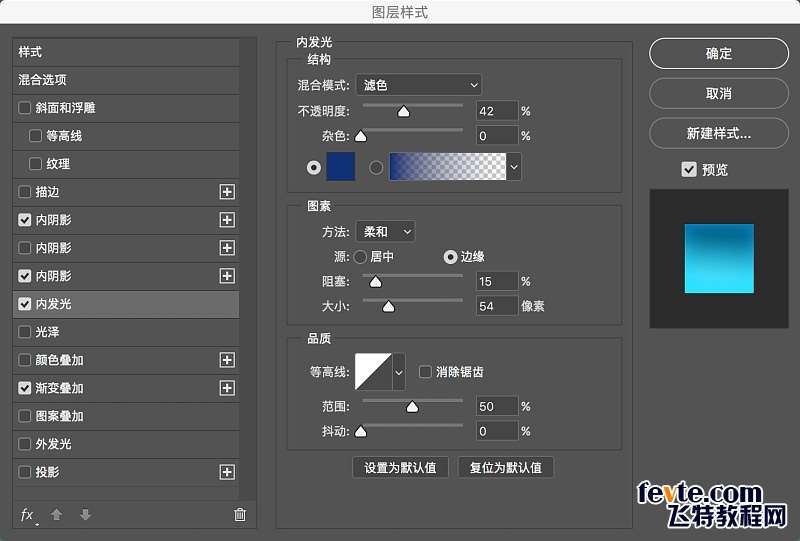The image size is (800, 541).
Task: Click the 等高线 contour curve thumbnail
Action: (x=373, y=372)
